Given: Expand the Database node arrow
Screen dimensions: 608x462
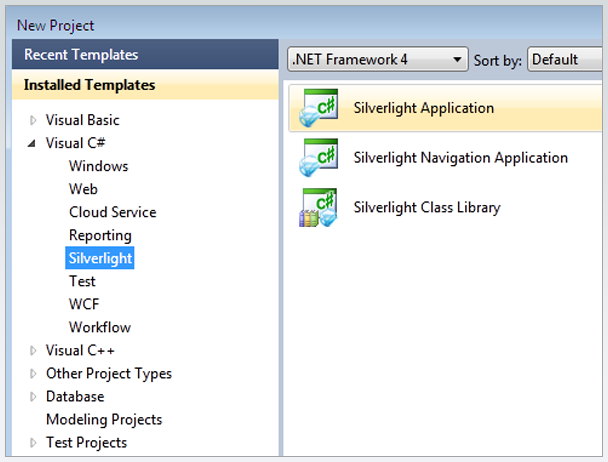Looking at the screenshot, I should pos(33,396).
